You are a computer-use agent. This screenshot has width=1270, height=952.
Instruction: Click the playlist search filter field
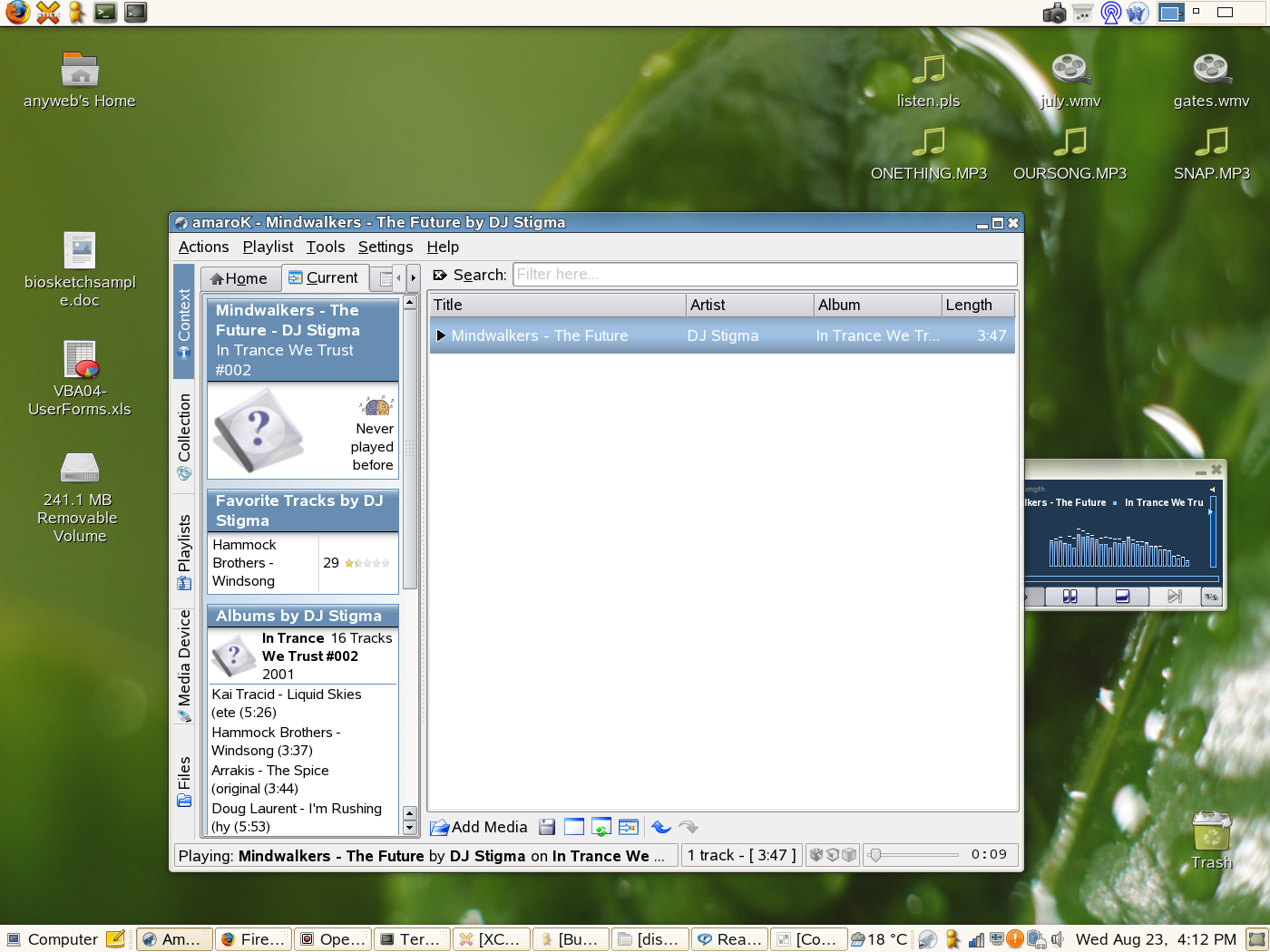[765, 275]
